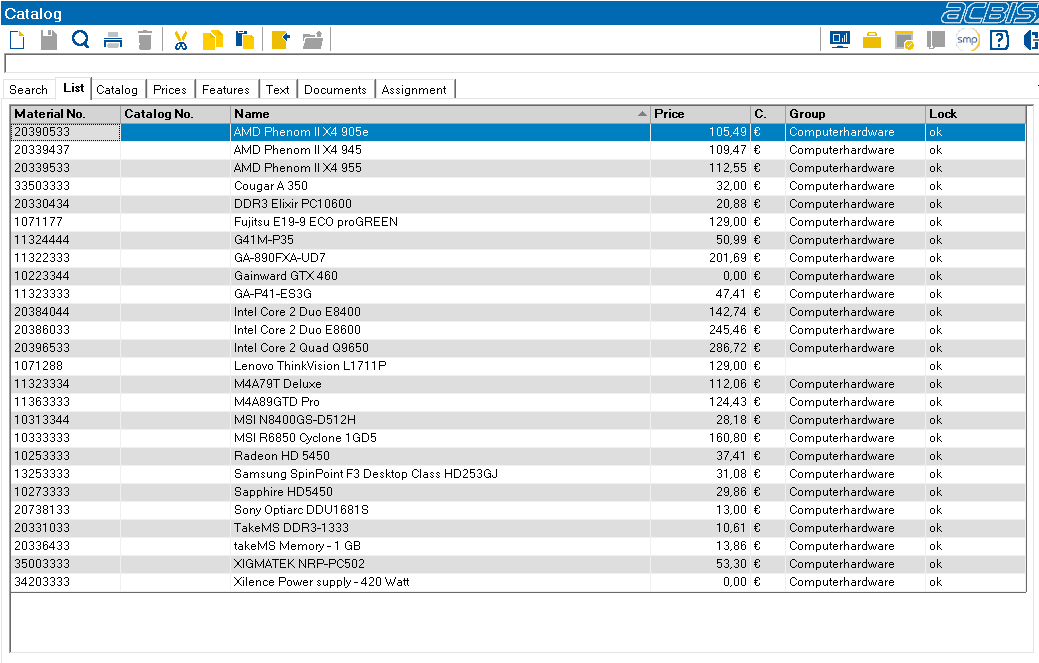The width and height of the screenshot is (1039, 663).
Task: Click the Group column header
Action: point(855,114)
